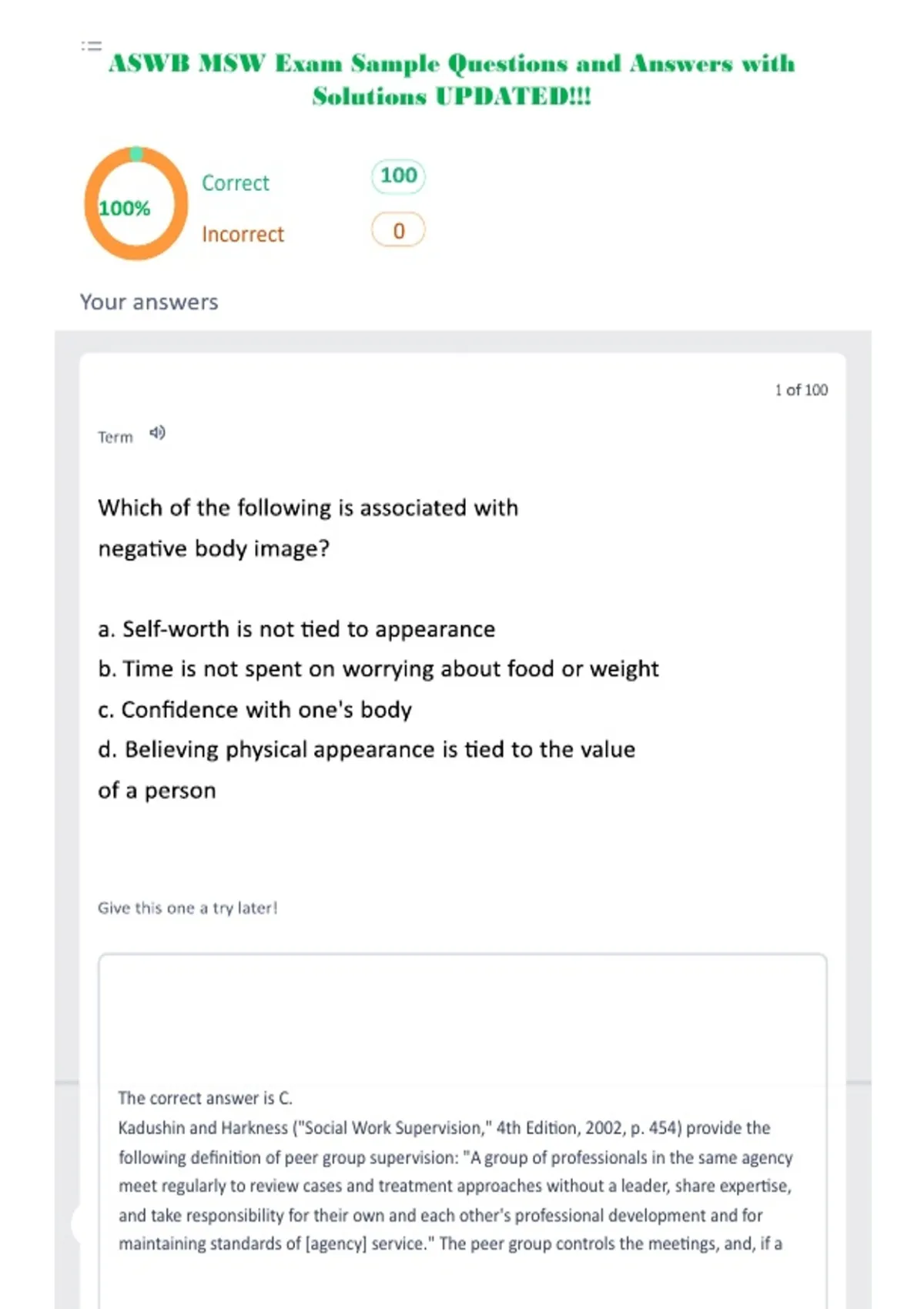
Task: Click the Term label on the card
Action: pos(115,437)
